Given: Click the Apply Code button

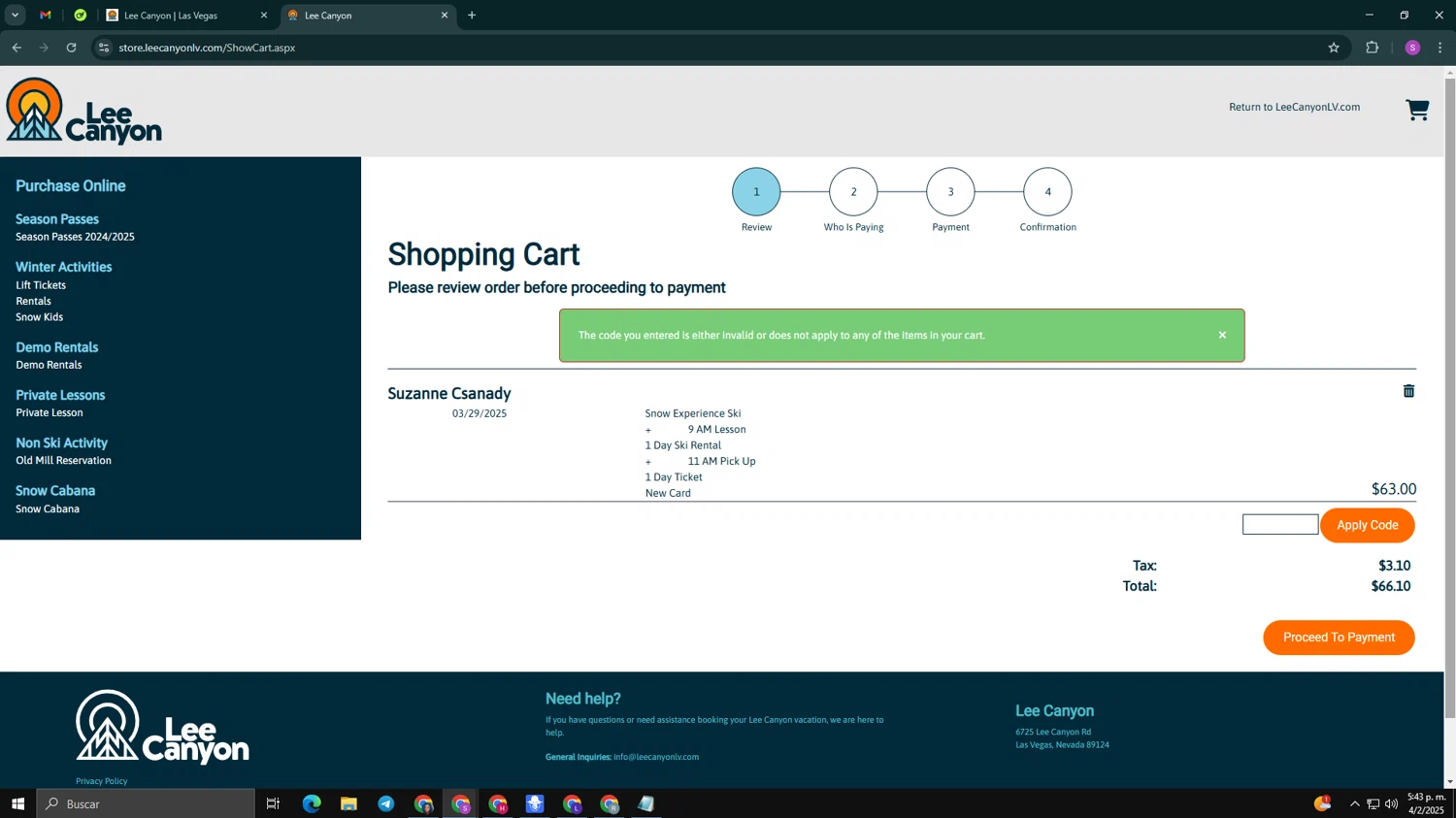Looking at the screenshot, I should [1367, 525].
